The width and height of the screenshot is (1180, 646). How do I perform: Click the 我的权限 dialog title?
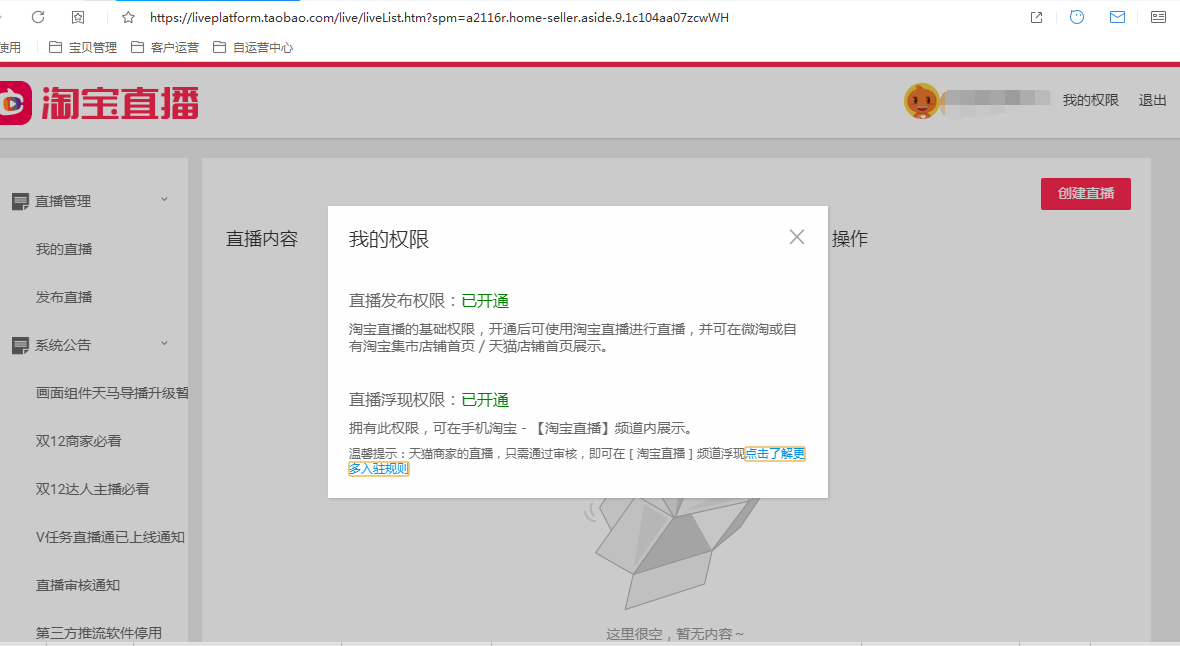[388, 239]
